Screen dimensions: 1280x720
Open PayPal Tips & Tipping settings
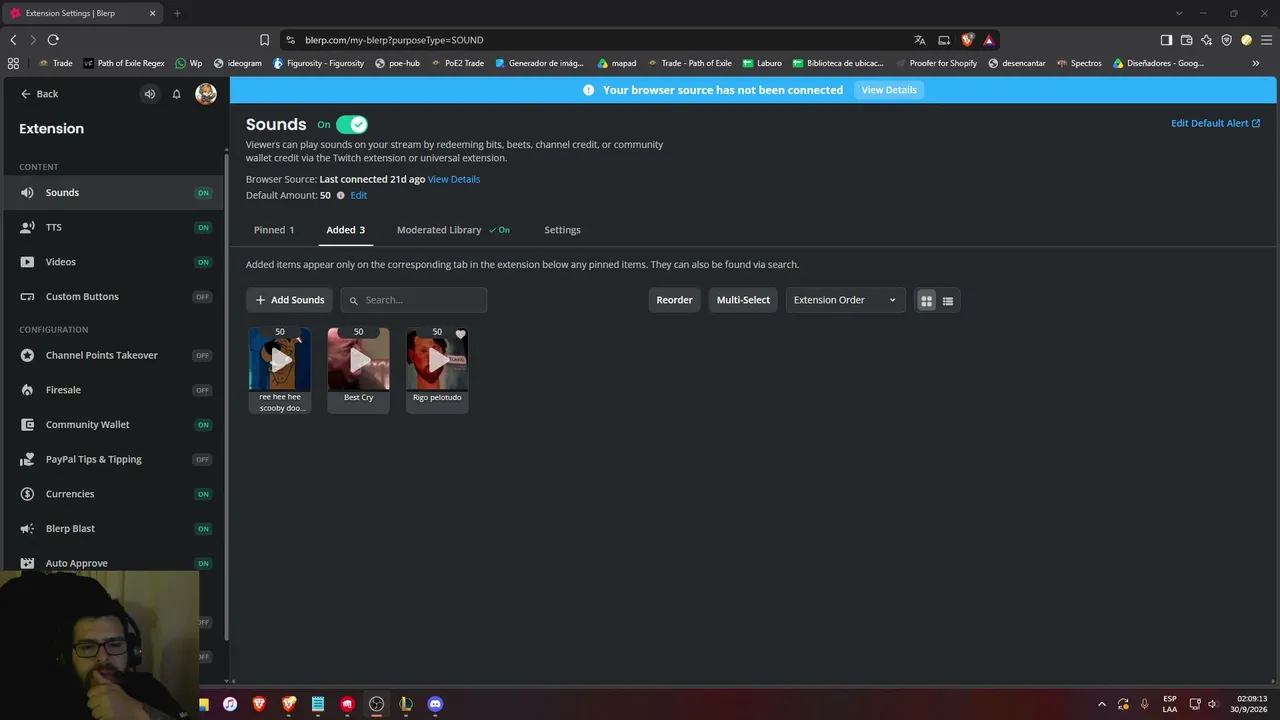(113, 459)
